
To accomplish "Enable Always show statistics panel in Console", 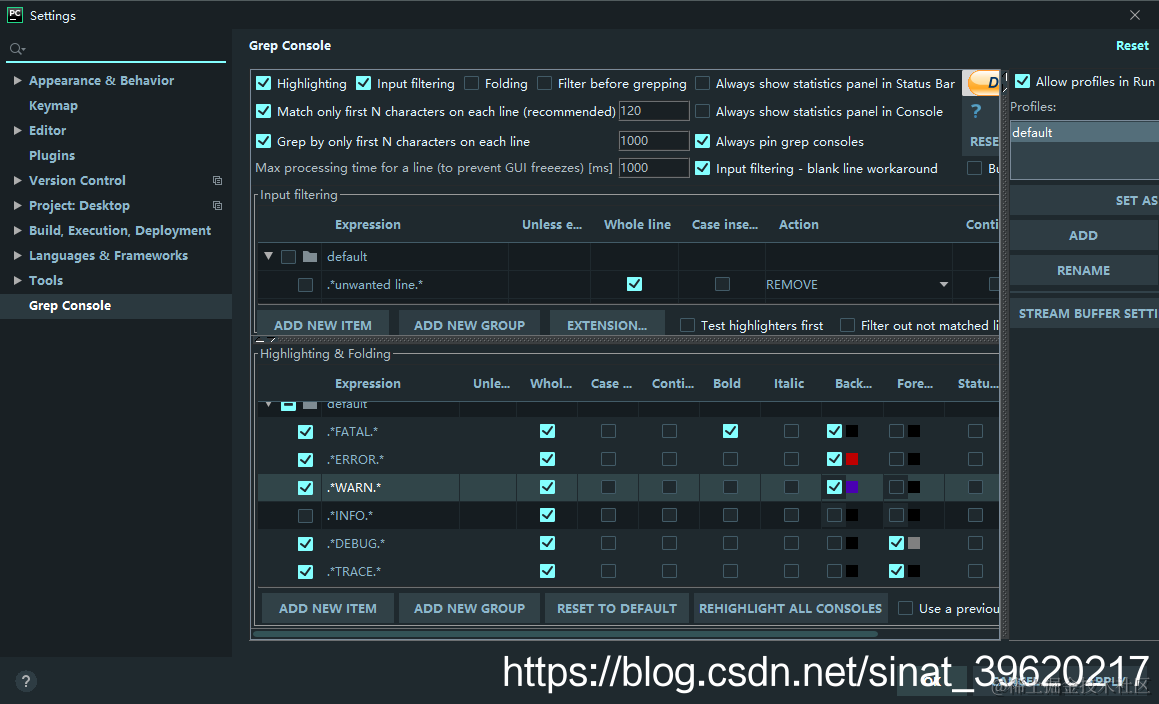I will [703, 111].
